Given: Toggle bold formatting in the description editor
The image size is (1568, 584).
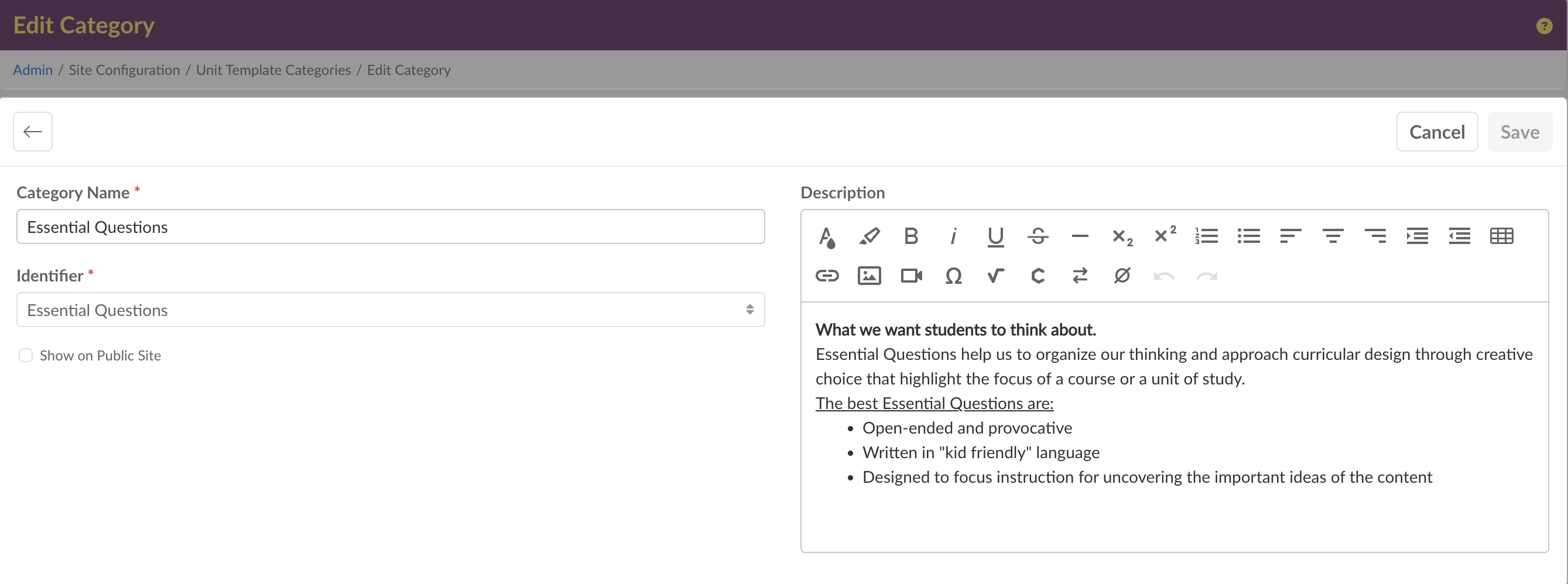Looking at the screenshot, I should (x=910, y=236).
